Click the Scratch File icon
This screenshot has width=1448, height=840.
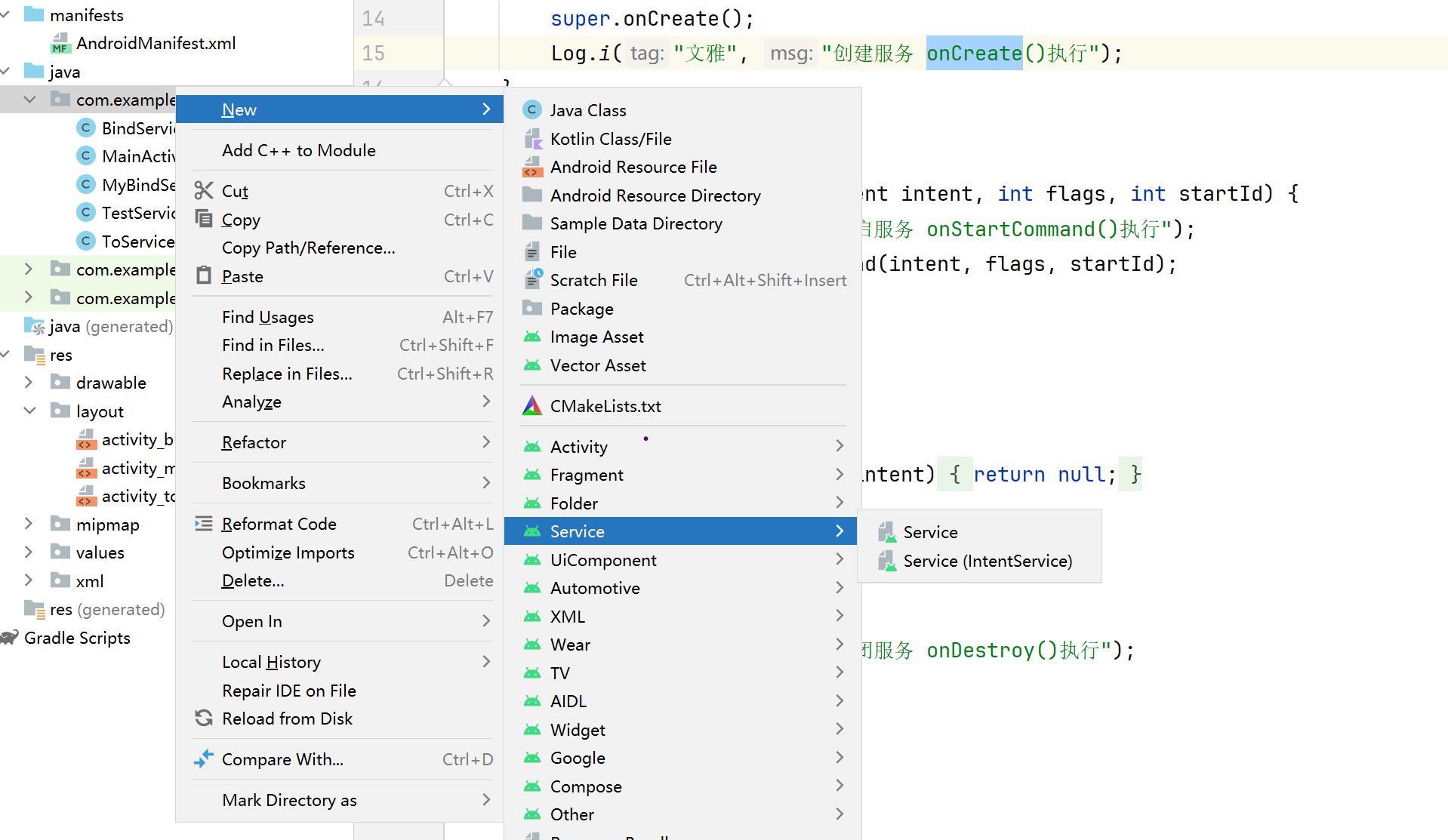point(532,280)
